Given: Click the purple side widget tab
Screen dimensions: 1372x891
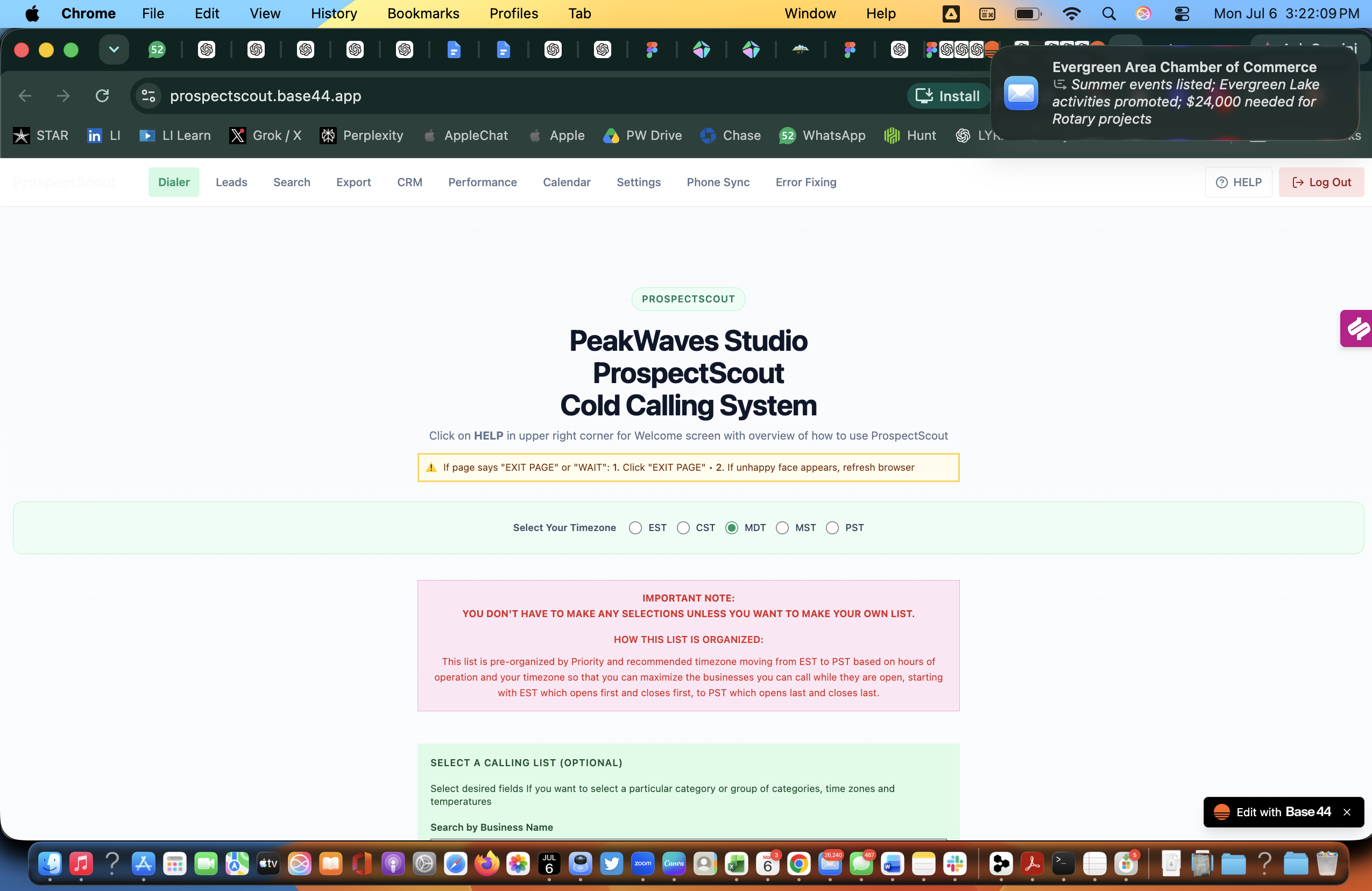Looking at the screenshot, I should point(1356,329).
